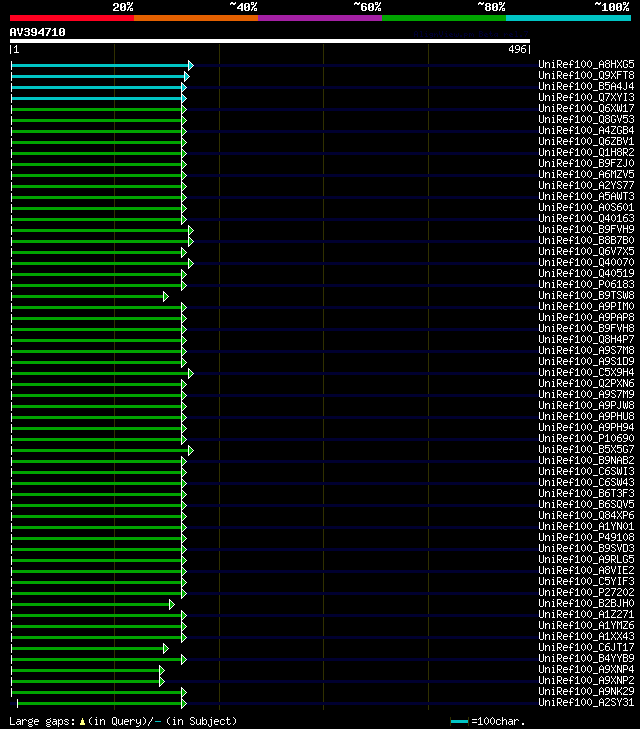640x729 pixels.
Task: Click the UniRef100_B6T3F3 label
Action: click(586, 493)
